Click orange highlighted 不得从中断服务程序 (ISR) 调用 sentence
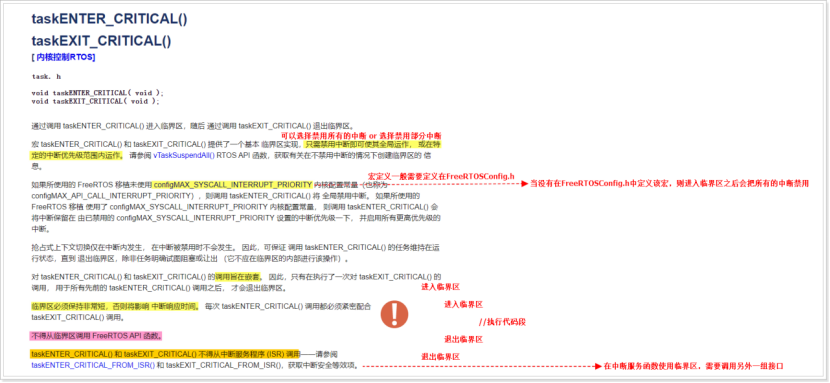Image resolution: width=830 pixels, height=383 pixels. click(x=165, y=354)
